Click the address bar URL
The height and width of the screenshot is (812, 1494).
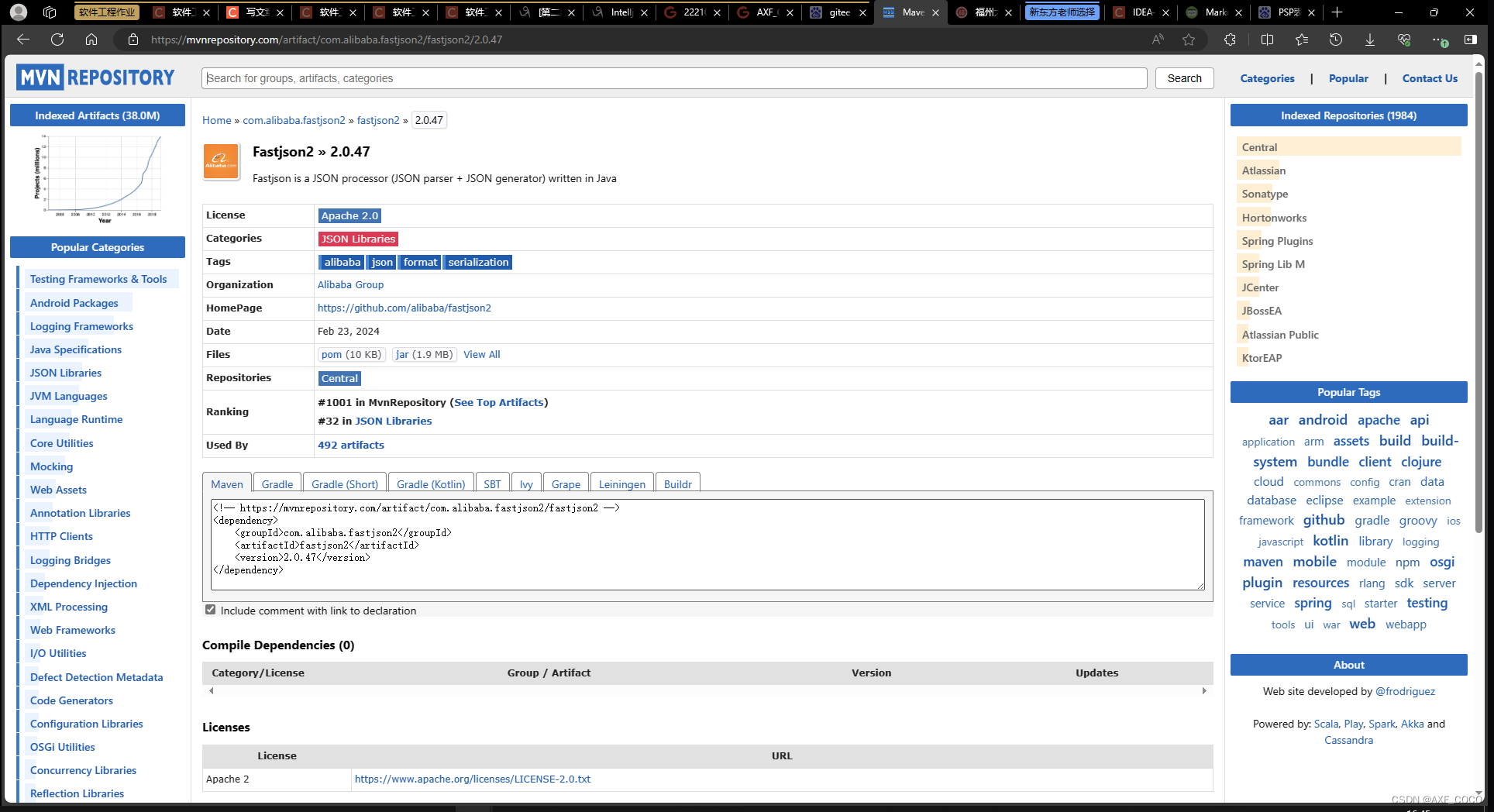326,40
